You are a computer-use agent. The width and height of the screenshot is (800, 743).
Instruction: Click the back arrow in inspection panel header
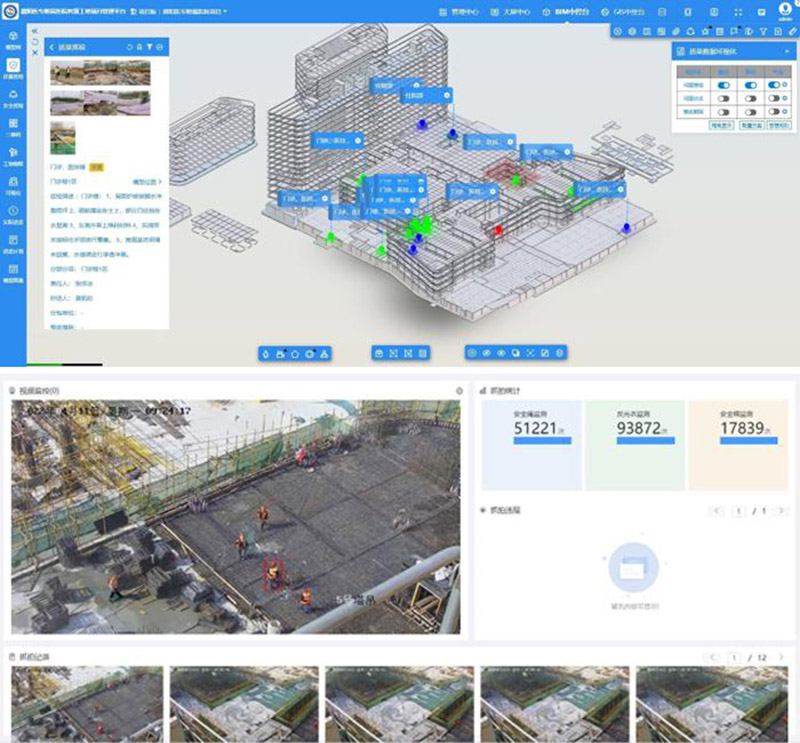(52, 47)
